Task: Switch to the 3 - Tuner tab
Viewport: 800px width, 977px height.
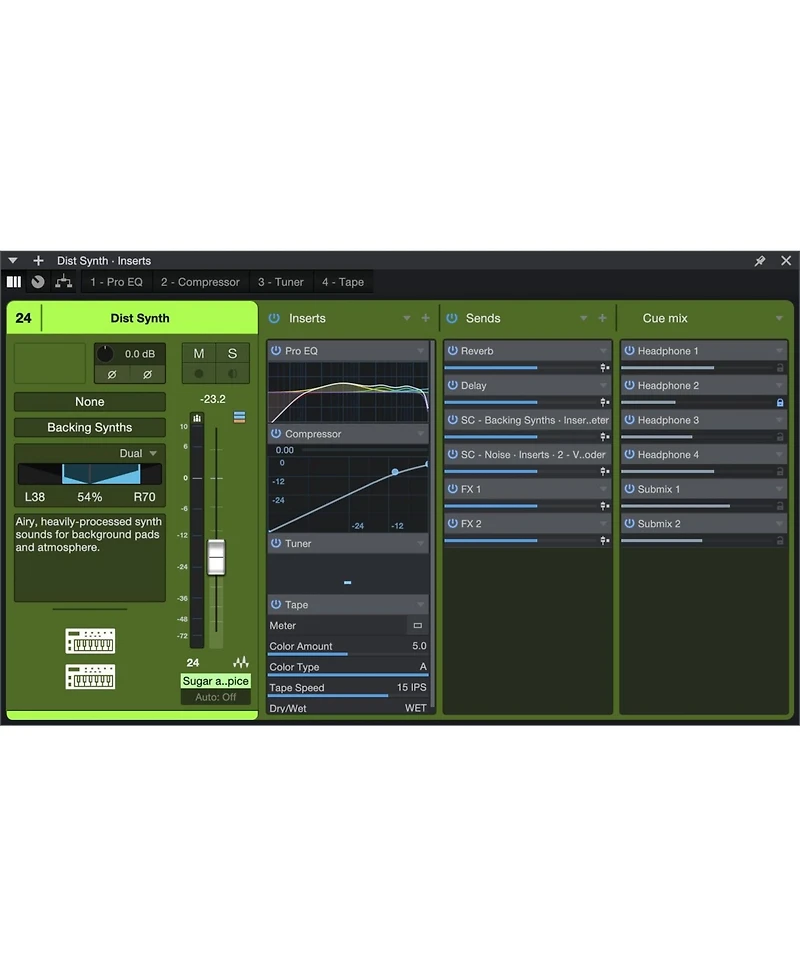Action: coord(280,282)
